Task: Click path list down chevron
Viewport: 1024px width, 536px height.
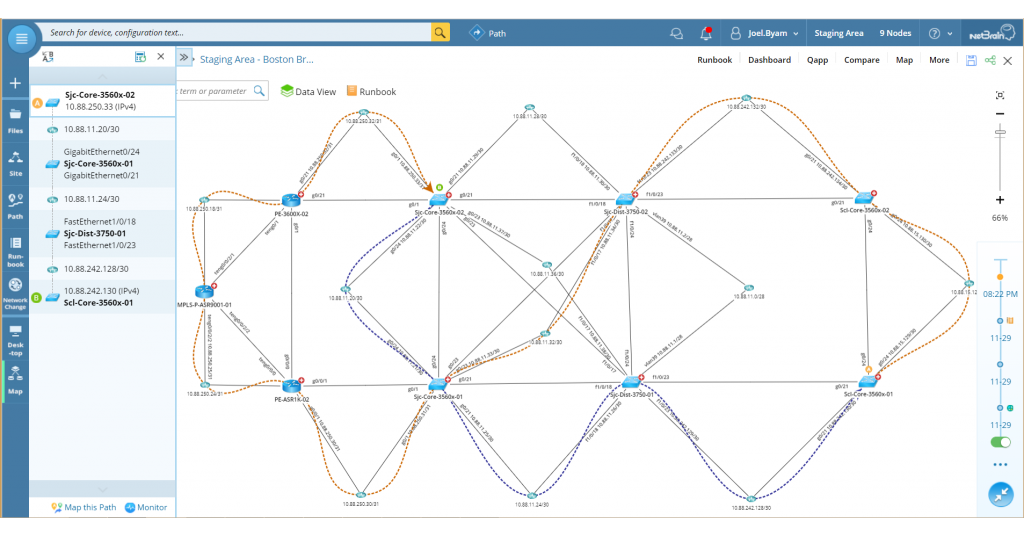Action: coord(103,489)
